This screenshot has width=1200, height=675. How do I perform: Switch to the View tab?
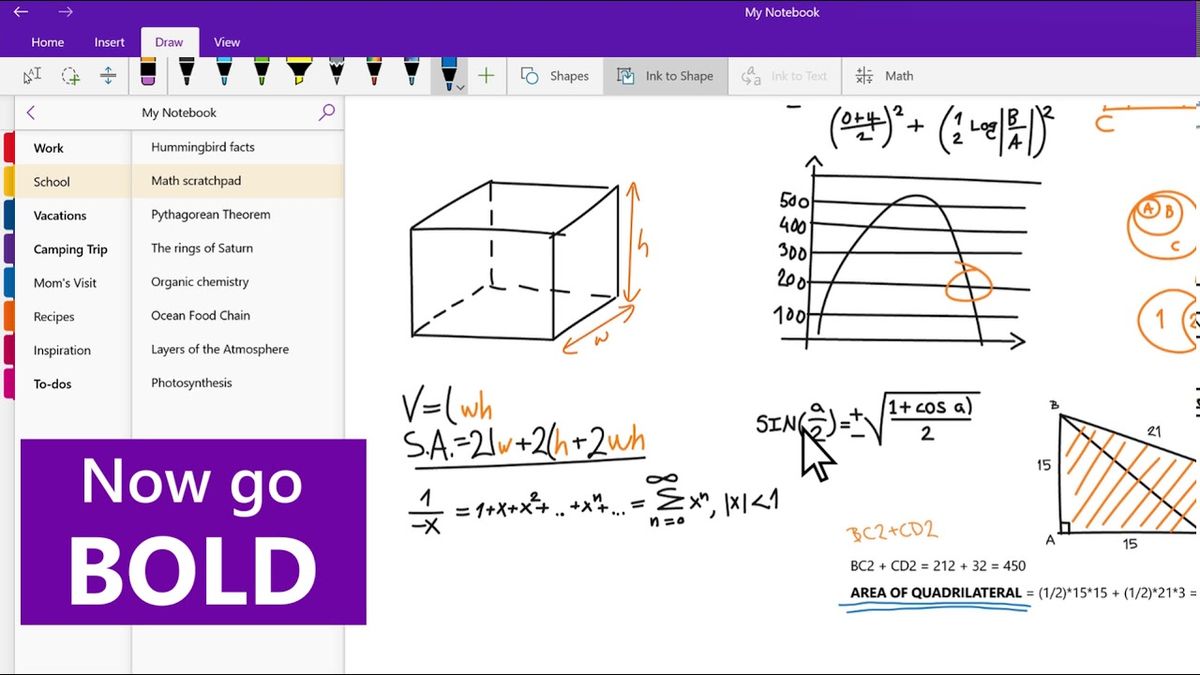point(227,42)
